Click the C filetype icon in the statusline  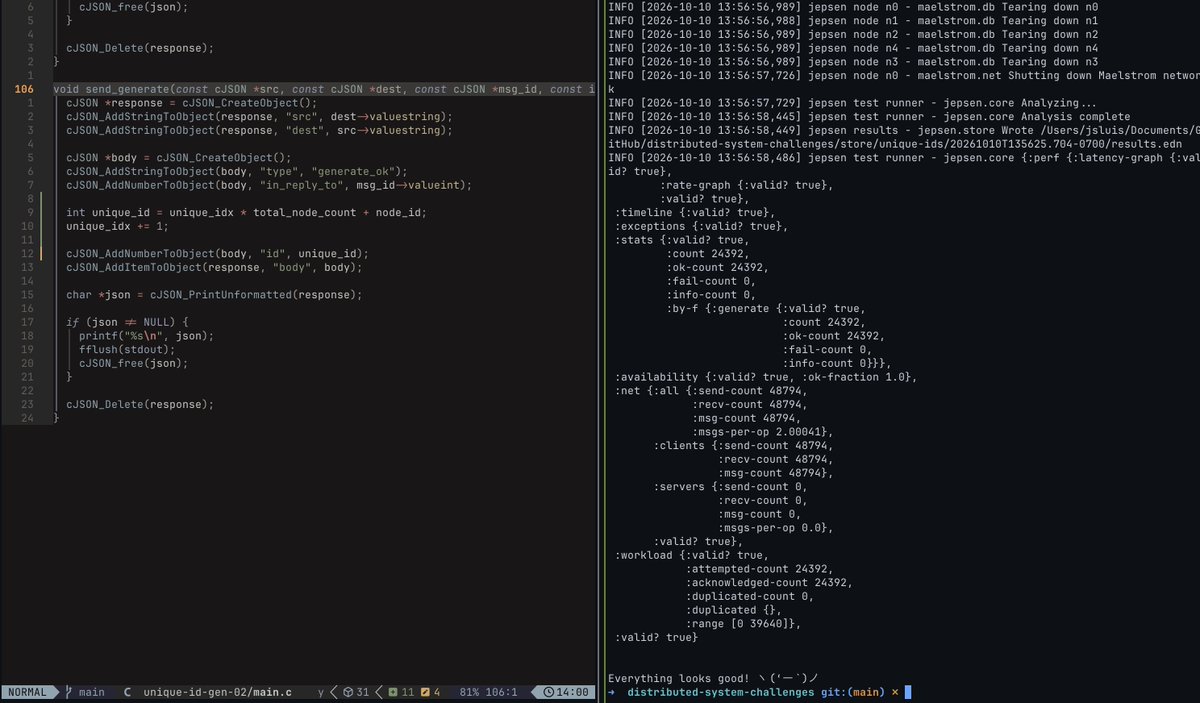click(x=128, y=692)
